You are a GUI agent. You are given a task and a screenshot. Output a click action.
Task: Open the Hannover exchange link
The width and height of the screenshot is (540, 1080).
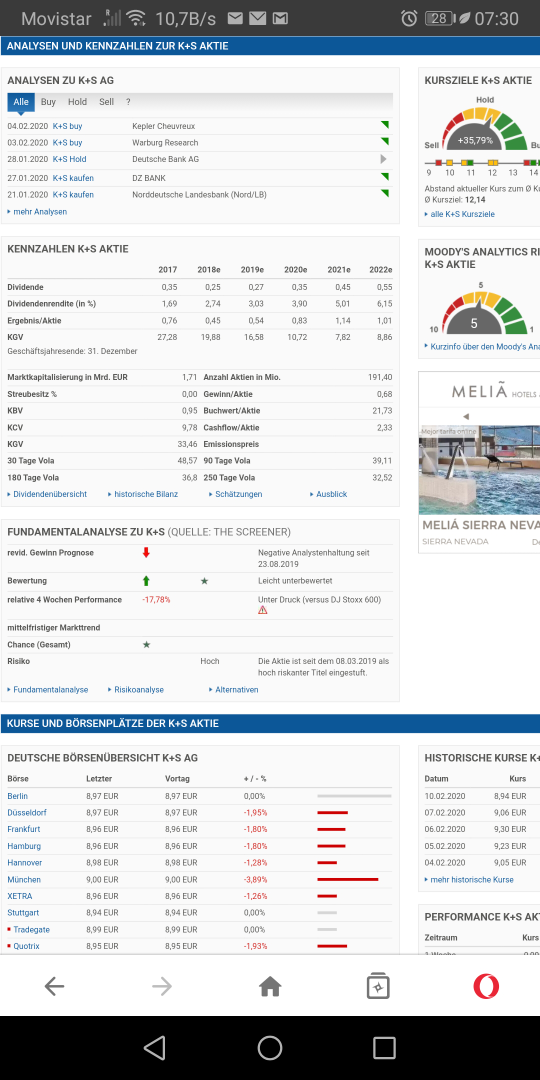(25, 862)
